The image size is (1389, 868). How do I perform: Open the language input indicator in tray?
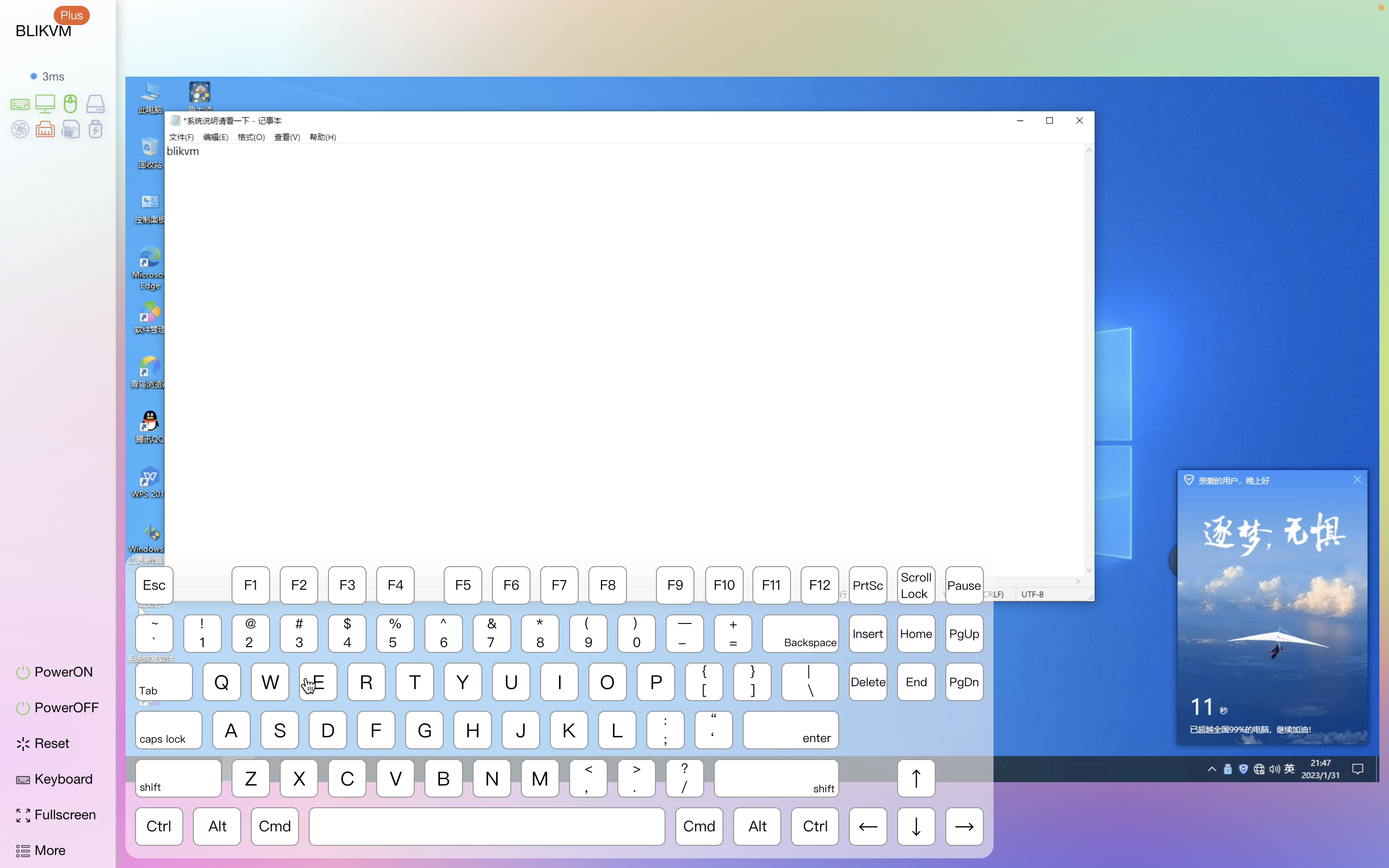(x=1289, y=769)
